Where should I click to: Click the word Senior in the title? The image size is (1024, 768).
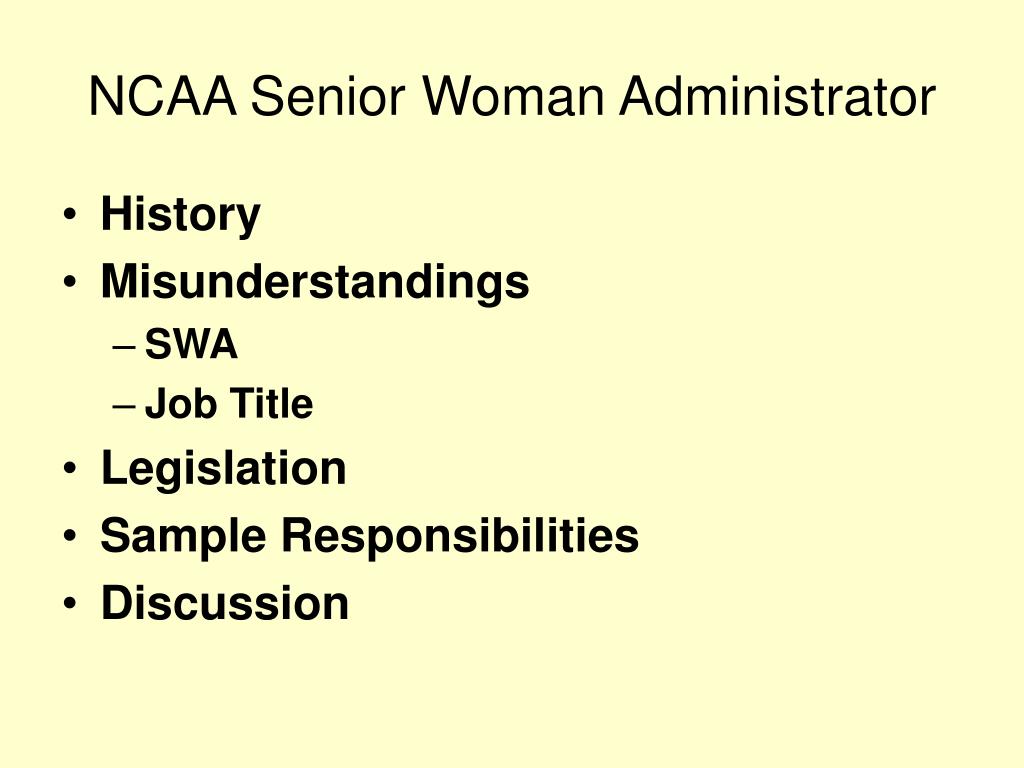pos(328,97)
